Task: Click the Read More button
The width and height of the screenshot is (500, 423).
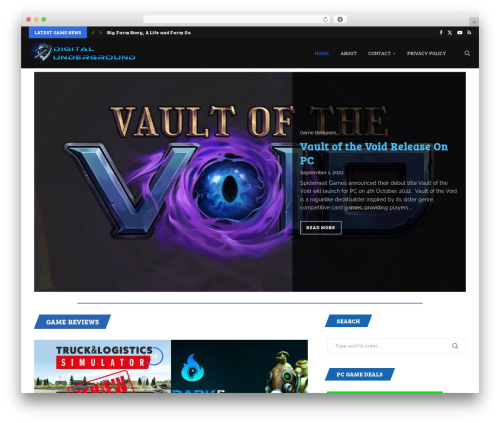Action: (321, 228)
